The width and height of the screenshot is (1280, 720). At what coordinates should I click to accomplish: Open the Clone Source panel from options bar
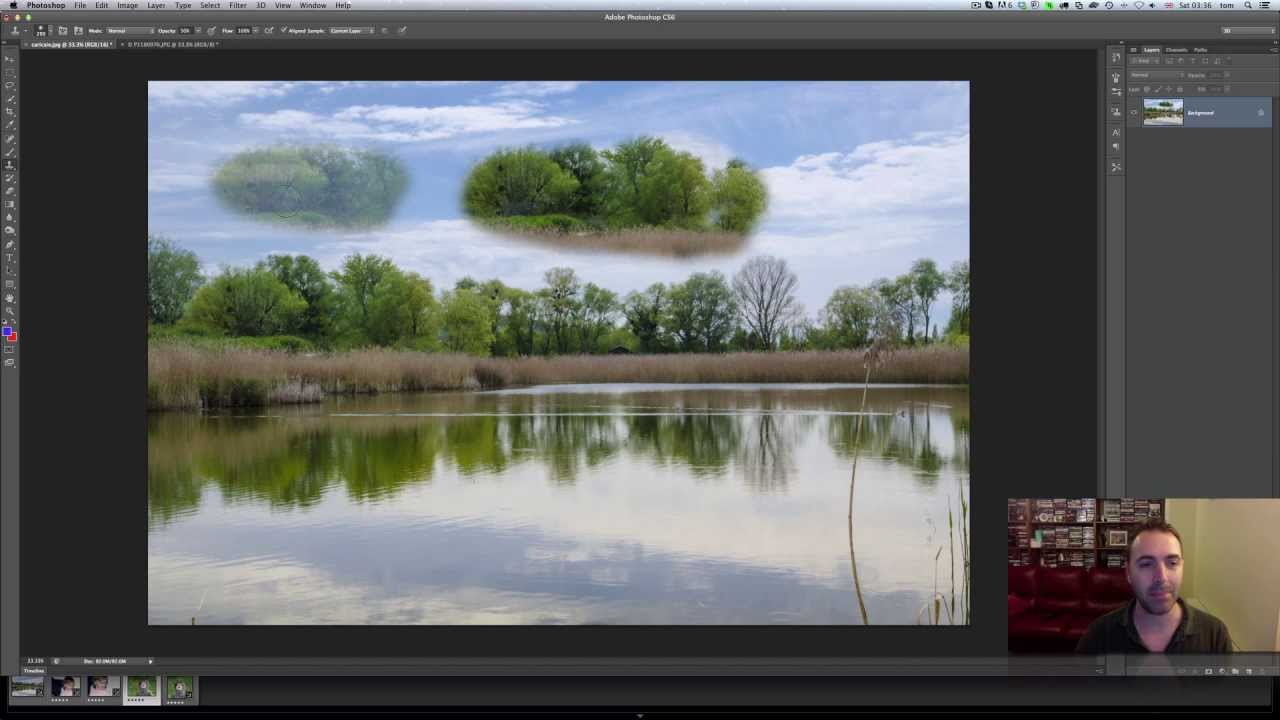point(78,30)
